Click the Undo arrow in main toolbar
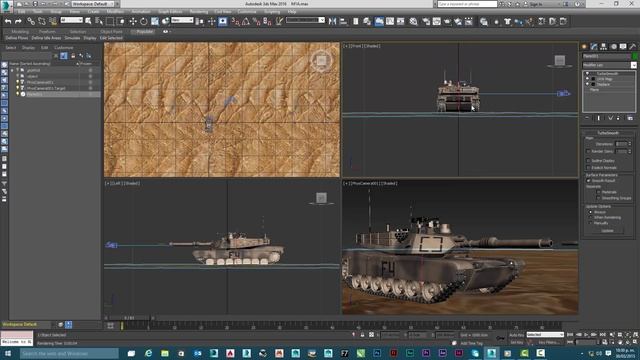The image size is (640, 360). (x=8, y=21)
